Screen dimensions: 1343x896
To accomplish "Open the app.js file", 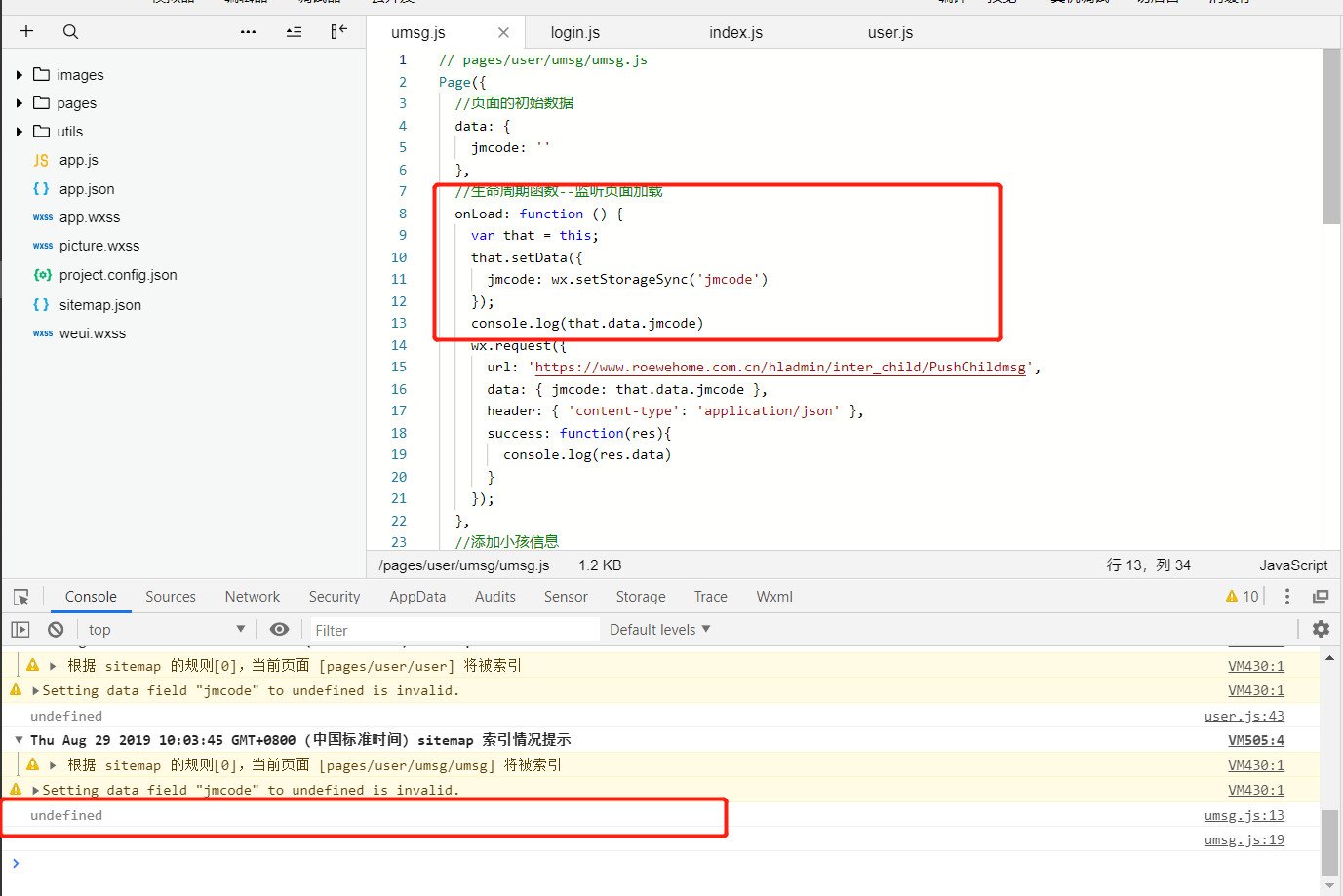I will pos(79,160).
